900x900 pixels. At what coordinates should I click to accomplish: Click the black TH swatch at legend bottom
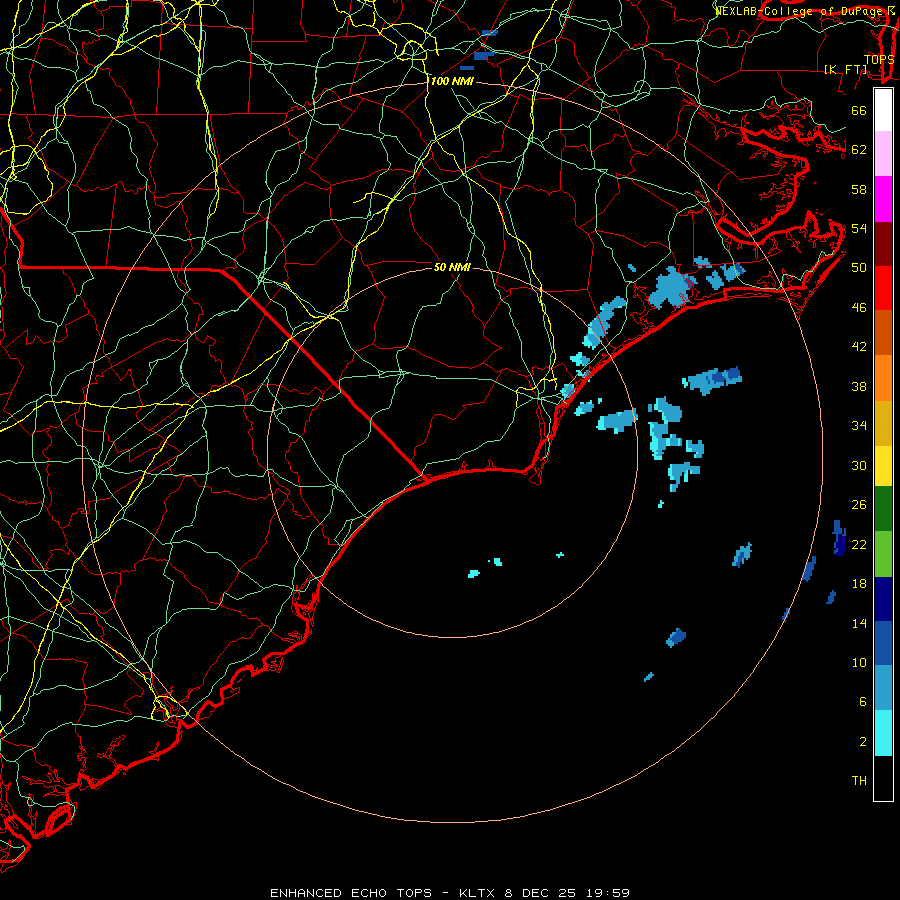pos(883,778)
